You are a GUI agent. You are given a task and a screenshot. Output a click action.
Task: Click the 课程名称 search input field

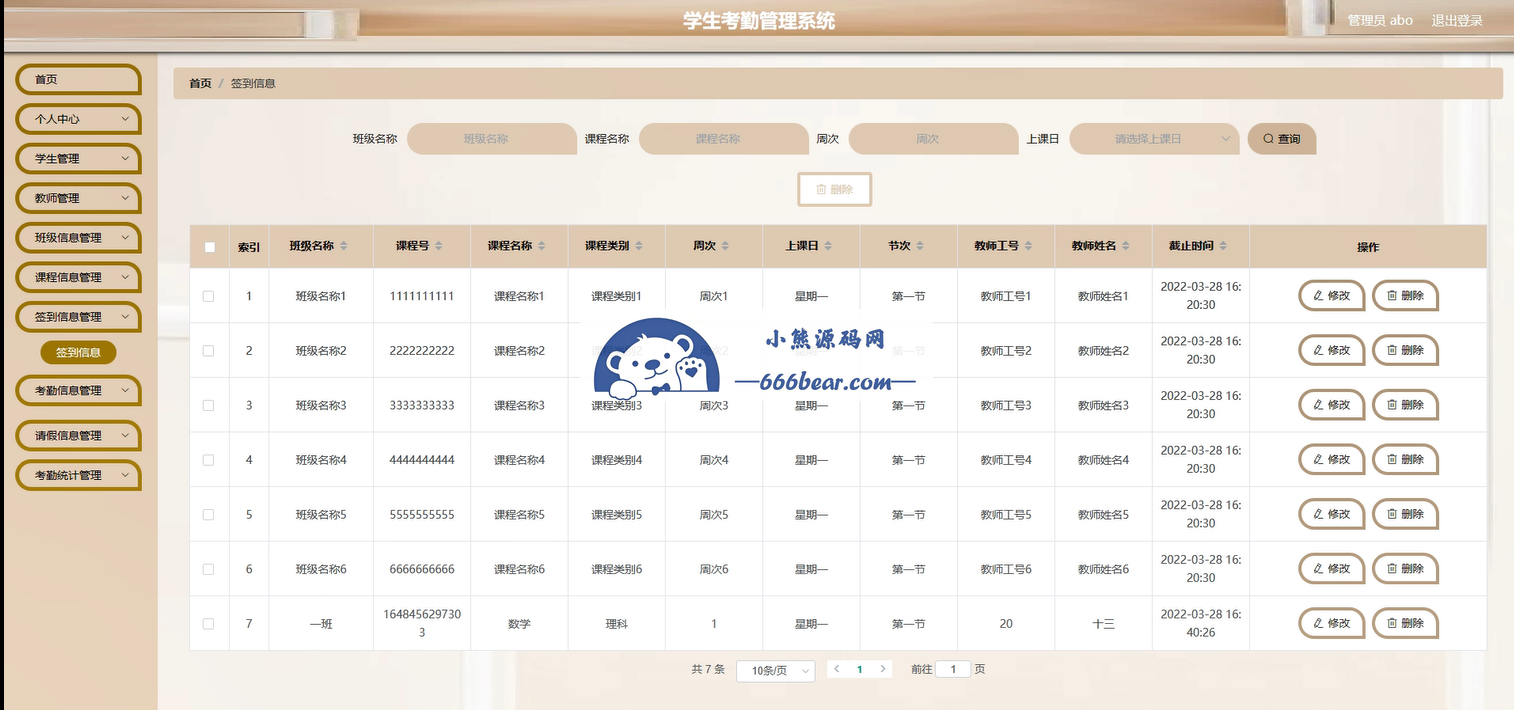coord(723,139)
